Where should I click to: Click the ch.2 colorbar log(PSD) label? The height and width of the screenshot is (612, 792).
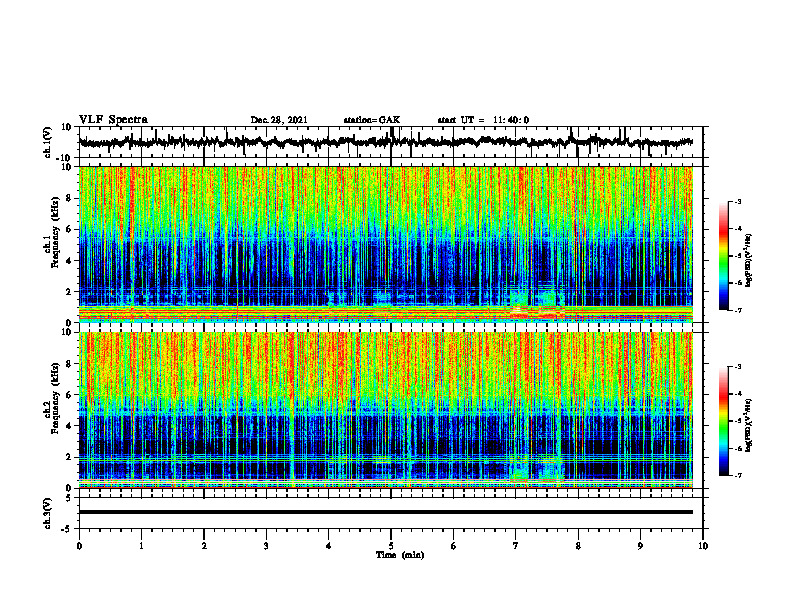click(749, 425)
